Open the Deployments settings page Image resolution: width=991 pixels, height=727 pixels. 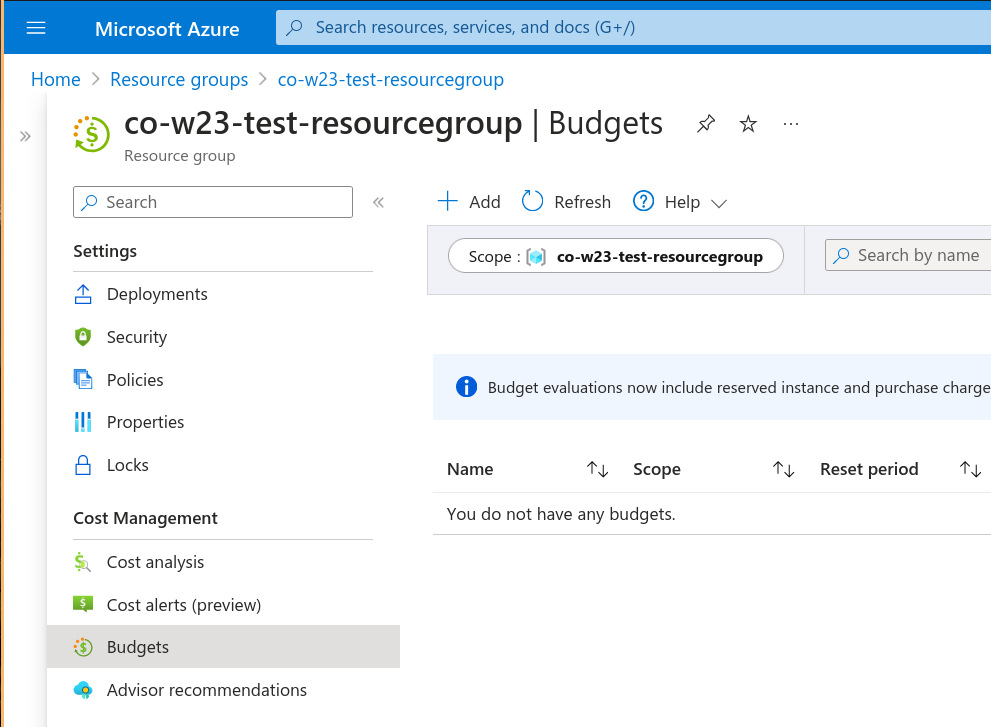(x=156, y=294)
